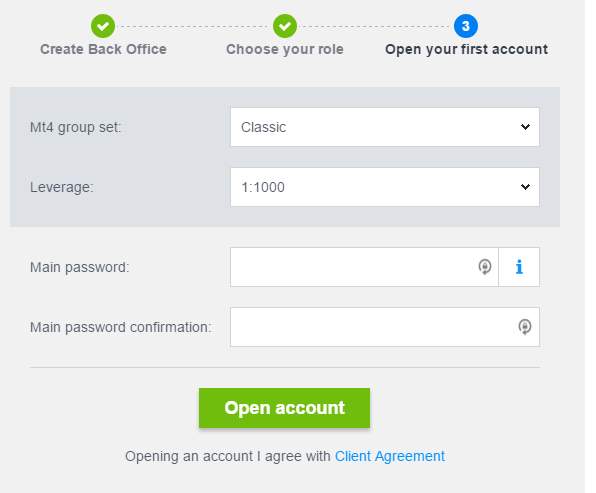Click the chevron on the Leverage select
Viewport: 596px width, 493px height.
point(525,187)
